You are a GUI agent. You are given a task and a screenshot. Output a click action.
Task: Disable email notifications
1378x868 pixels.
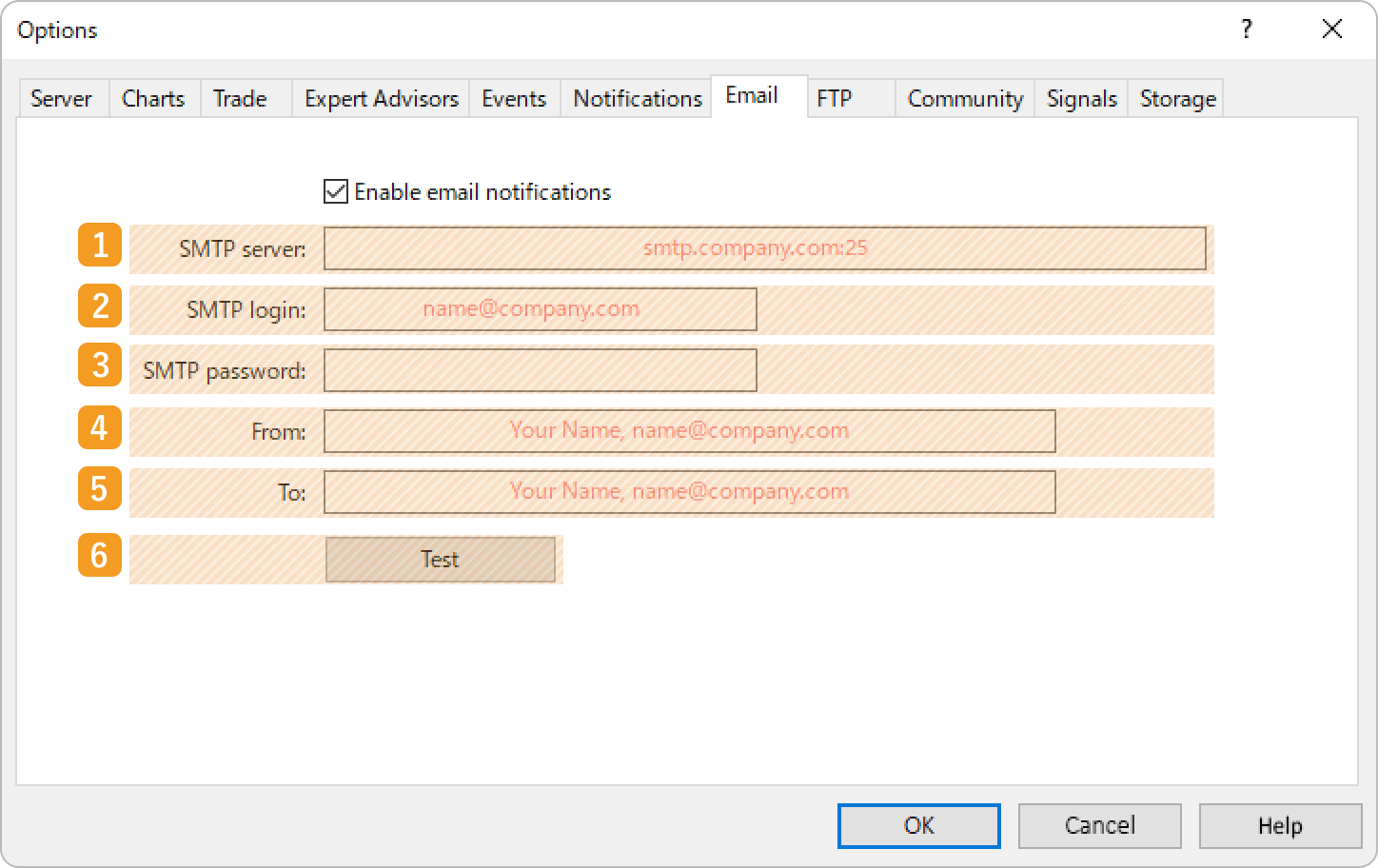click(x=333, y=191)
